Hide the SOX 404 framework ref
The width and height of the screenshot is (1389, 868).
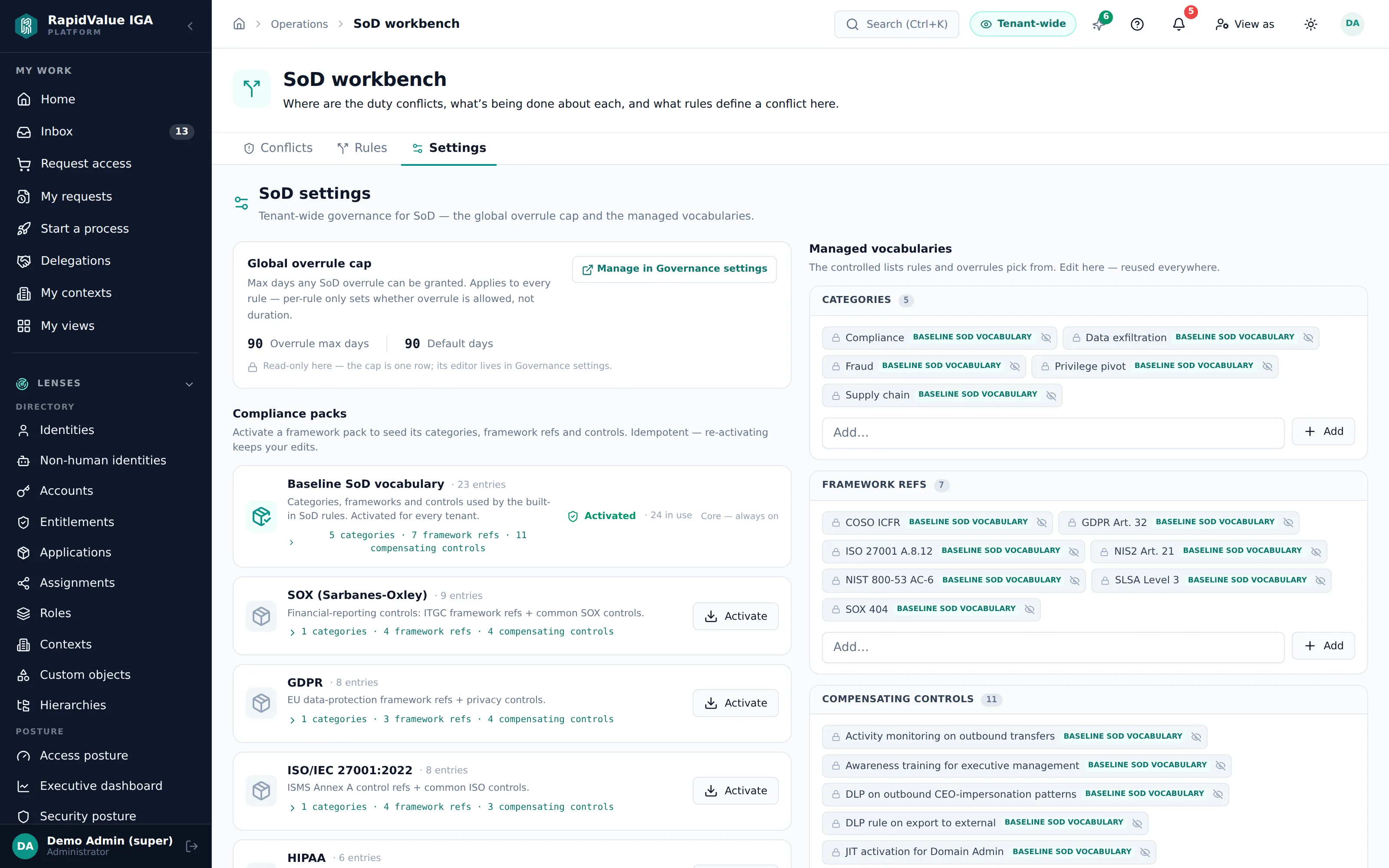[1030, 609]
